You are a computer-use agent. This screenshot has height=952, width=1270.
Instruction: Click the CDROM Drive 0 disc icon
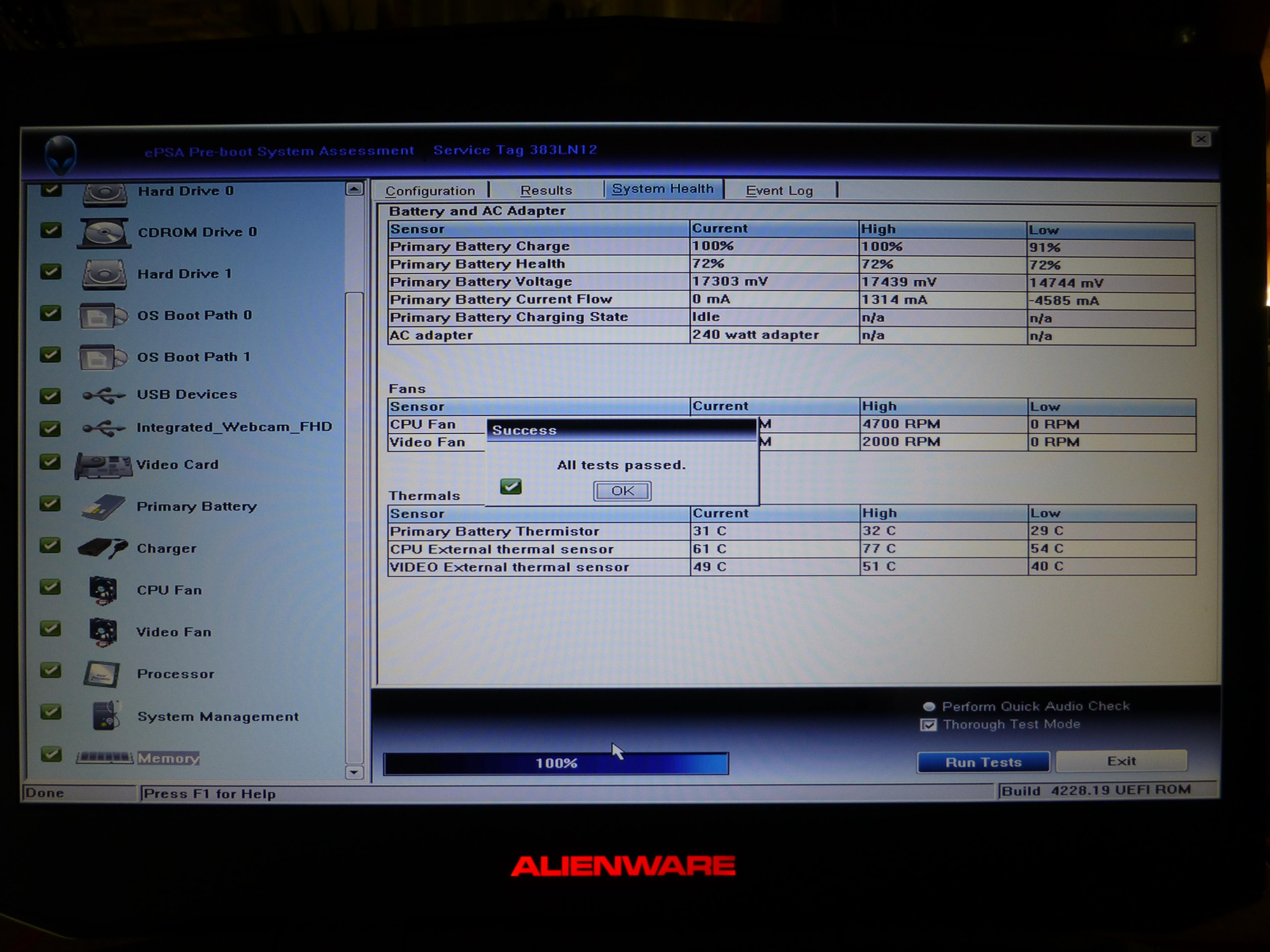(104, 233)
